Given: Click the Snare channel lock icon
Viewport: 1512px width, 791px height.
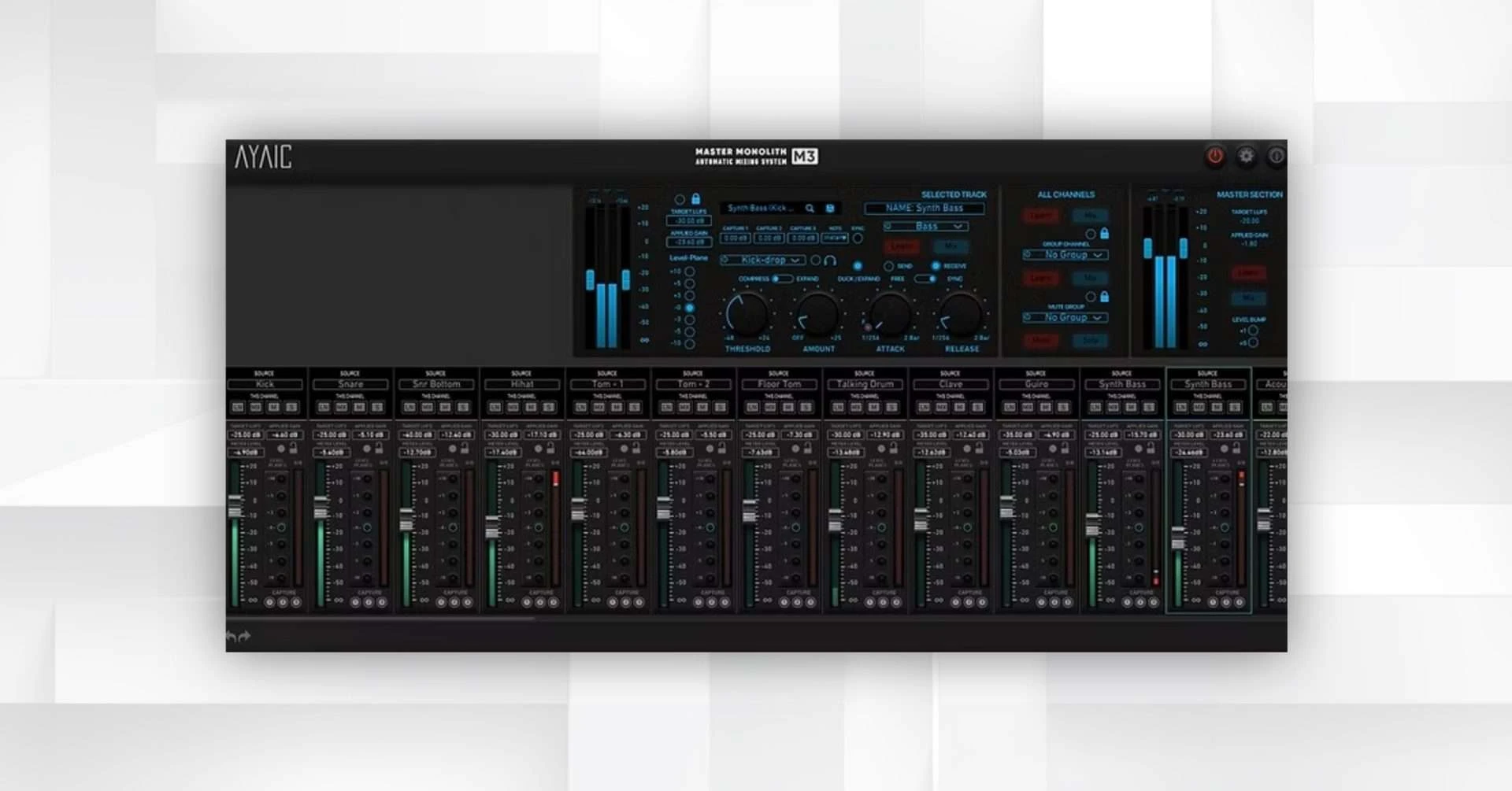Looking at the screenshot, I should pyautogui.click(x=380, y=448).
